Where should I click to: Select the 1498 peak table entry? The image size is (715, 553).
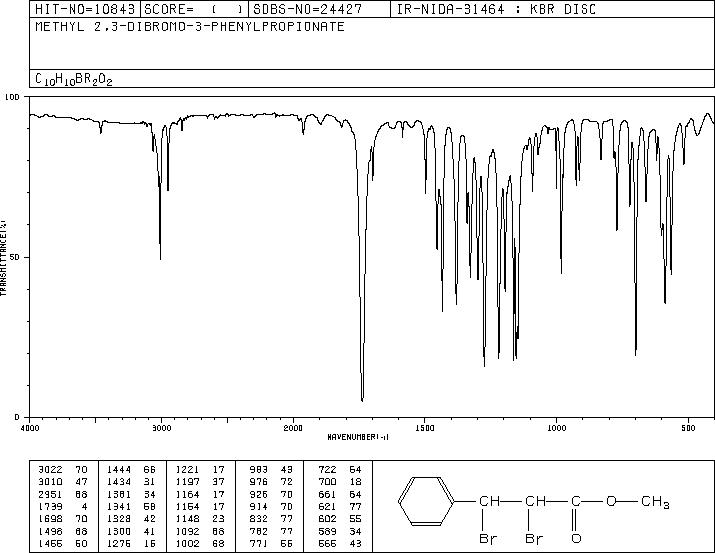tap(63, 531)
